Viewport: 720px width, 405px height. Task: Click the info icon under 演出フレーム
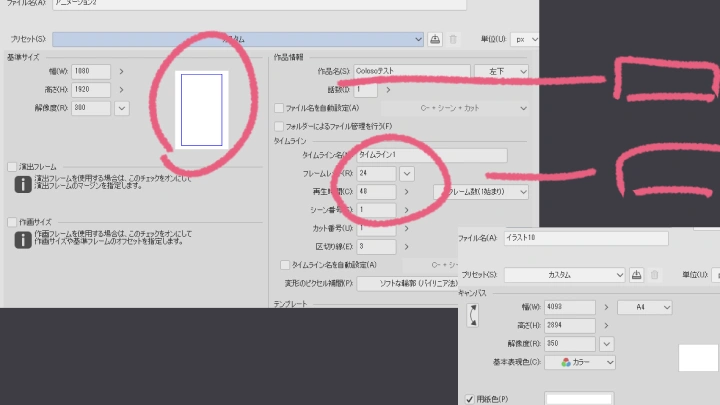(21, 183)
